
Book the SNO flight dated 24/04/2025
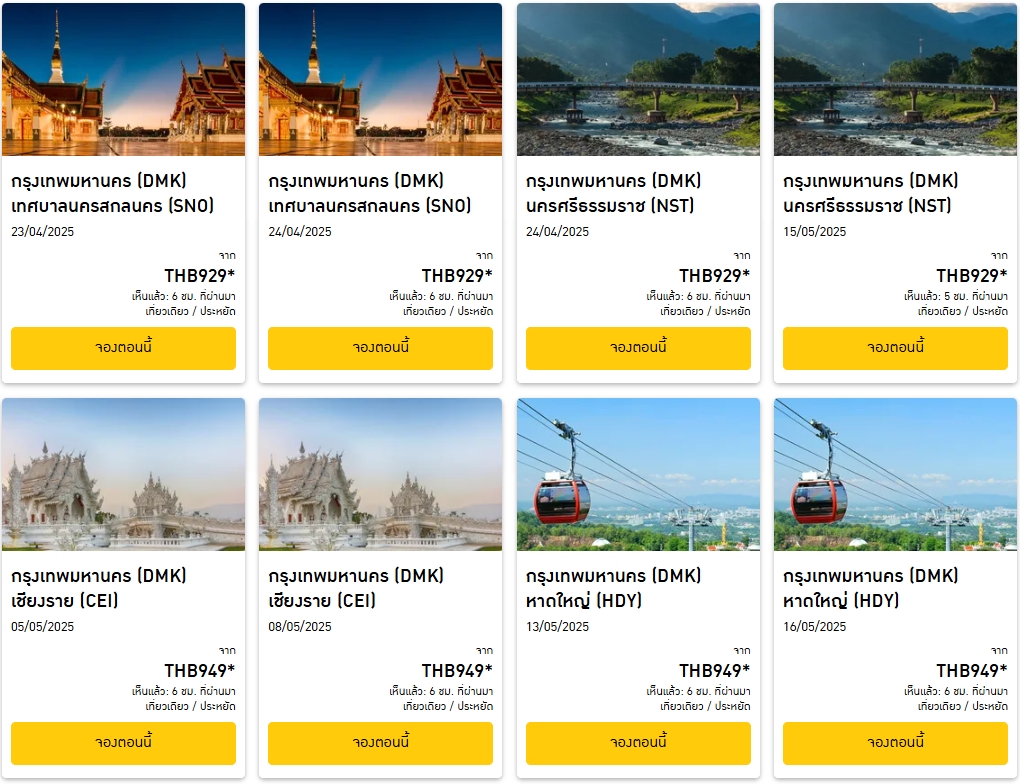click(x=380, y=348)
